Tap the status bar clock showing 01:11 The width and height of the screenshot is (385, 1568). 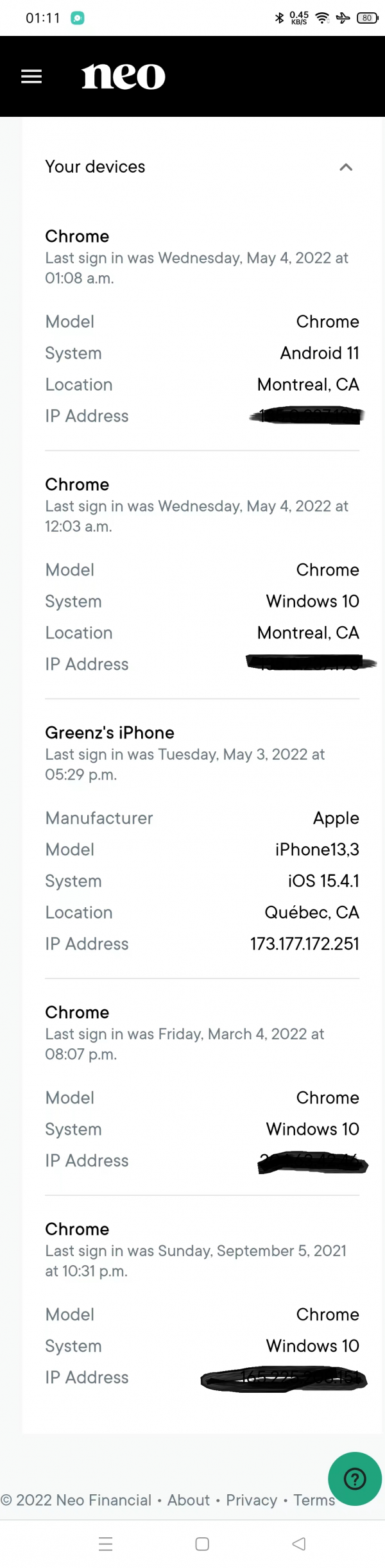[42, 18]
